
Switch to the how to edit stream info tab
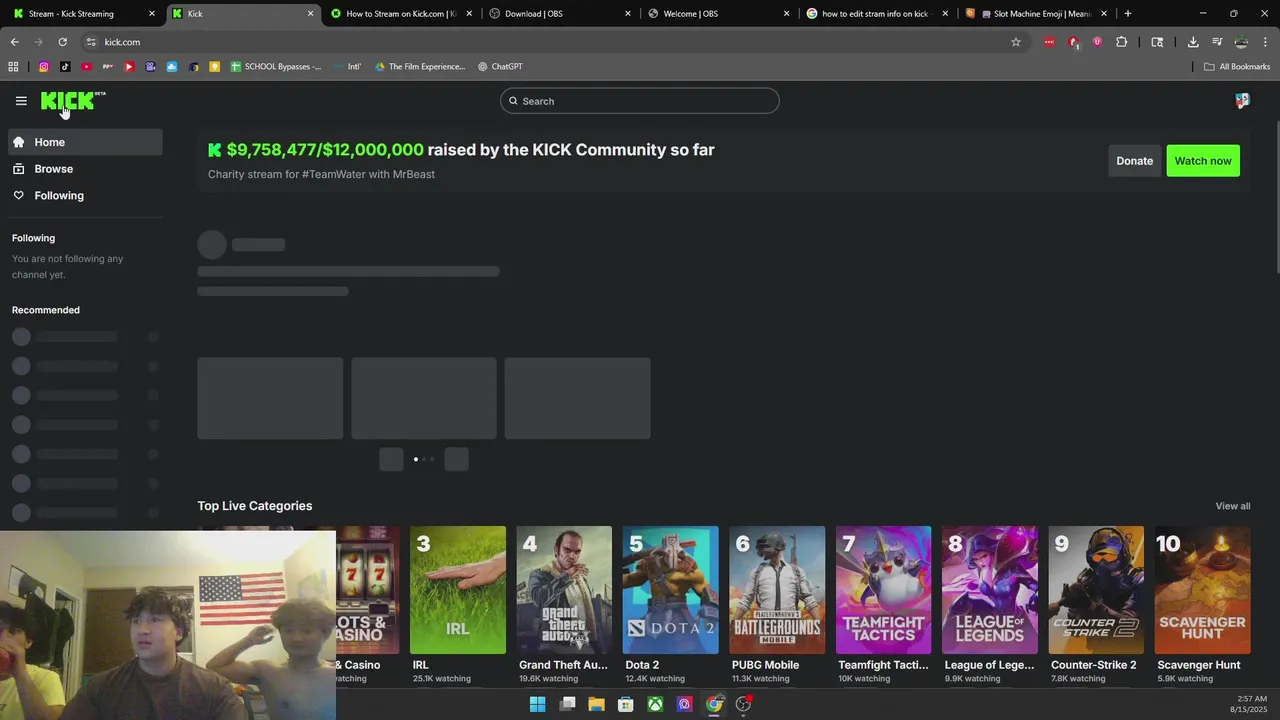click(x=876, y=14)
